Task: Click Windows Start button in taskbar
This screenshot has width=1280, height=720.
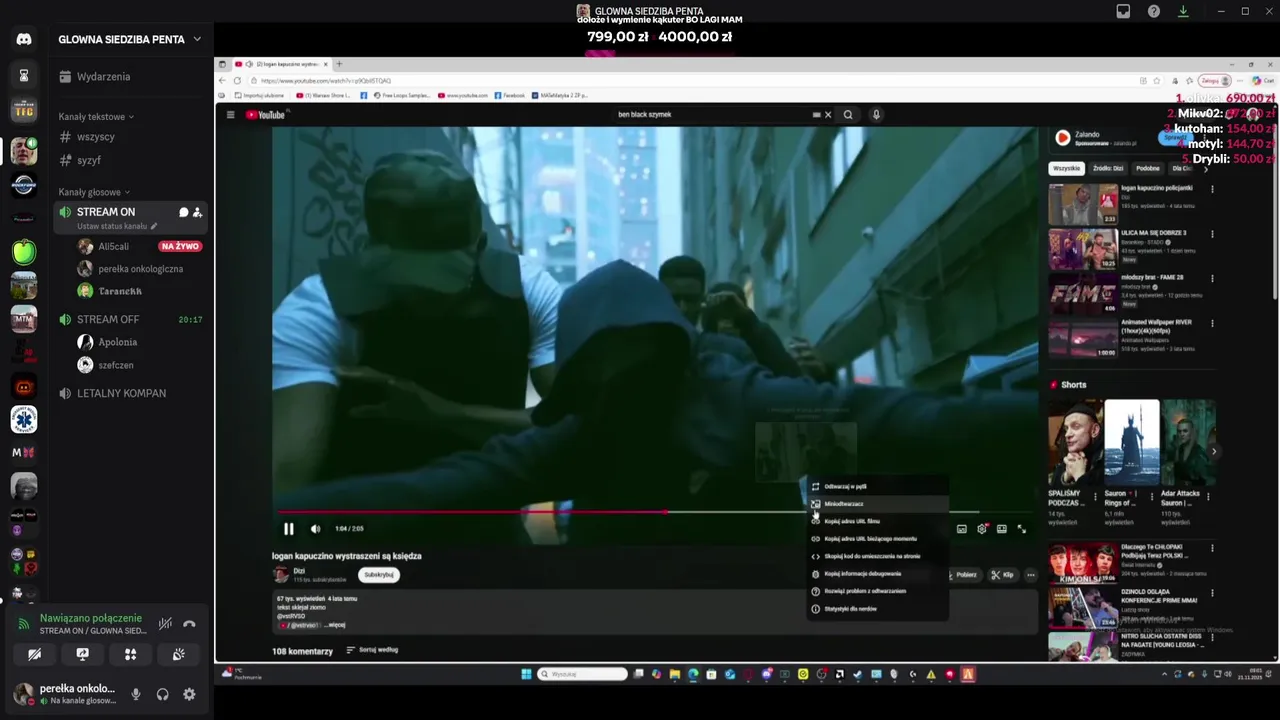Action: [526, 674]
